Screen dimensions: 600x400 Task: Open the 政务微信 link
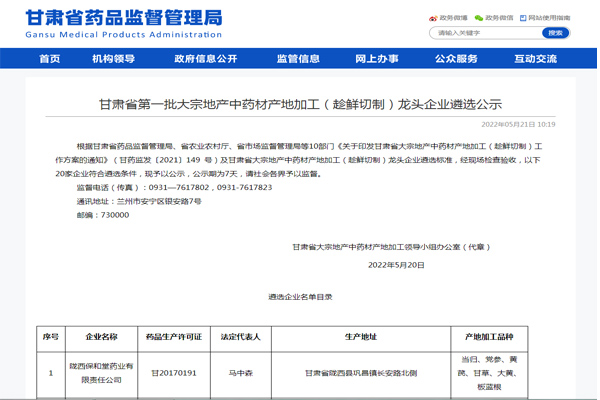coord(499,17)
